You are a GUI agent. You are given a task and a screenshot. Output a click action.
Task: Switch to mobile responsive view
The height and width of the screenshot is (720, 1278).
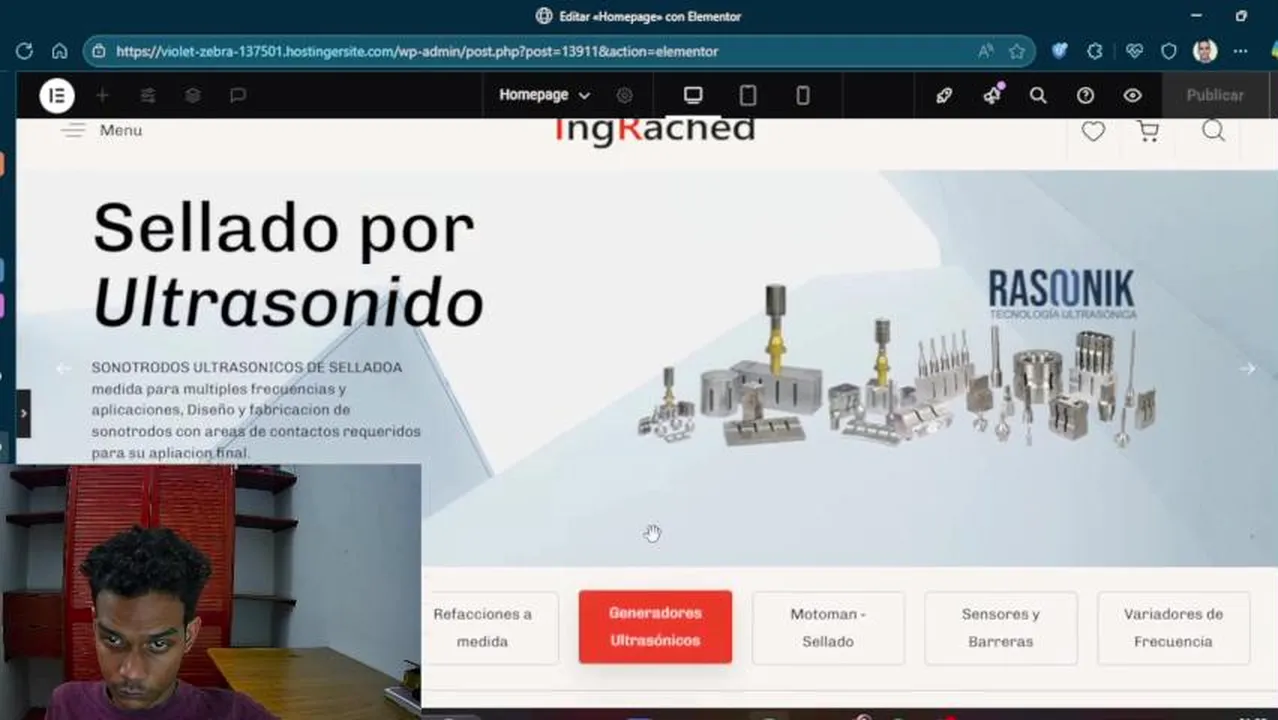[x=803, y=95]
